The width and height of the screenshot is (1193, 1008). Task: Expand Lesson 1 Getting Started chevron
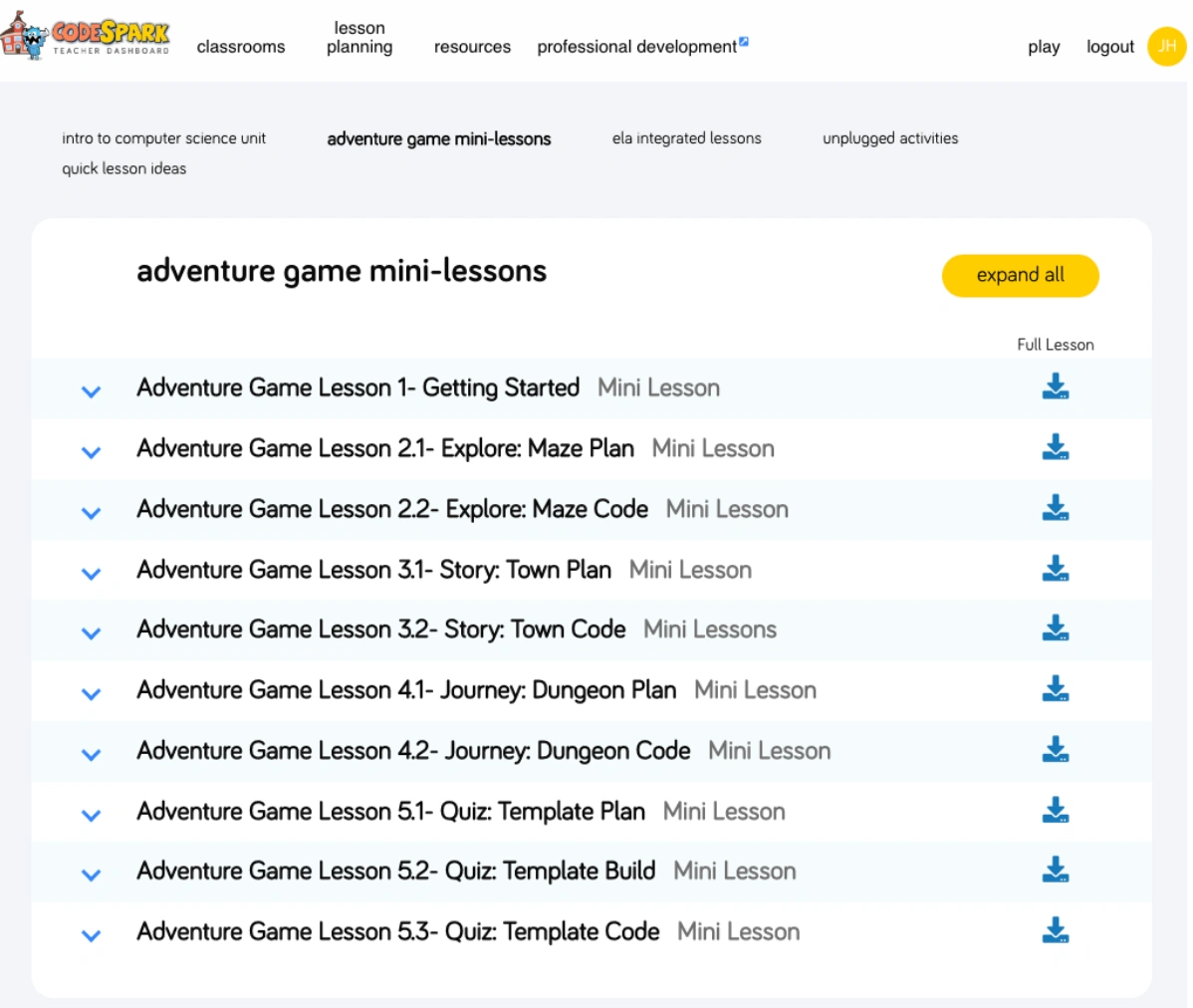pyautogui.click(x=91, y=391)
